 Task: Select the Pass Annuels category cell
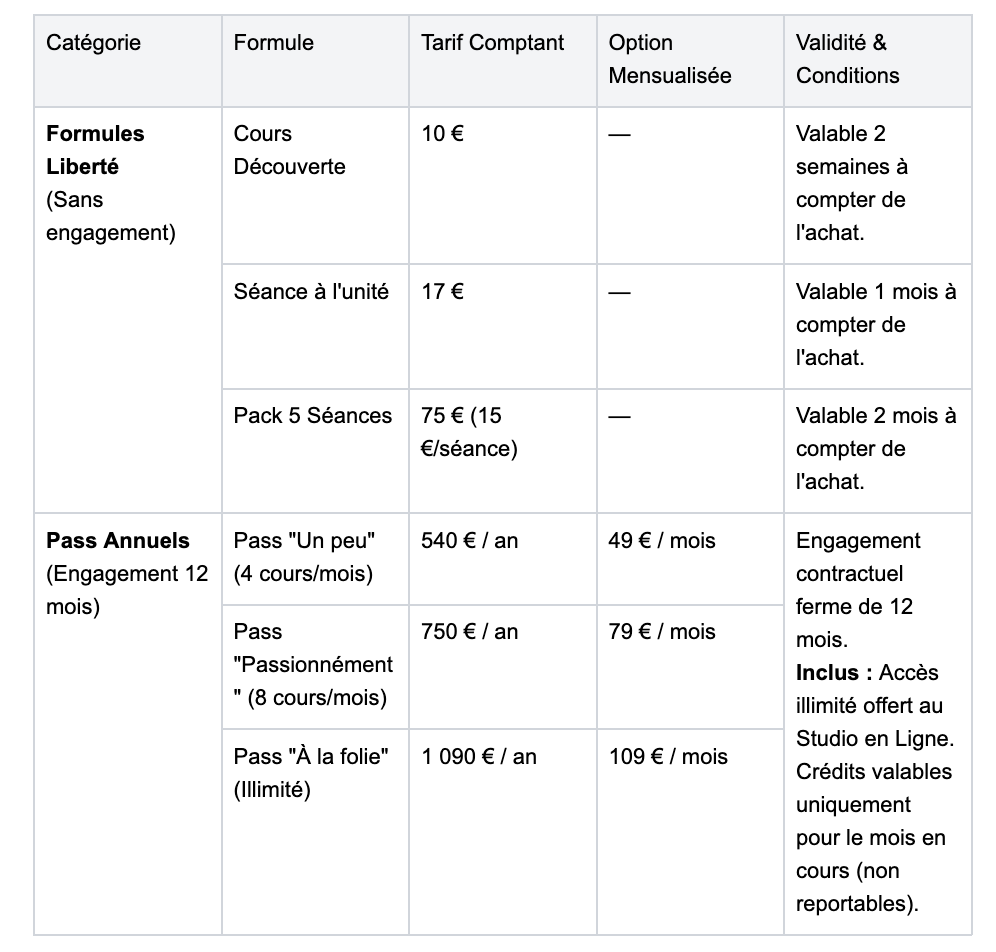[x=128, y=724]
